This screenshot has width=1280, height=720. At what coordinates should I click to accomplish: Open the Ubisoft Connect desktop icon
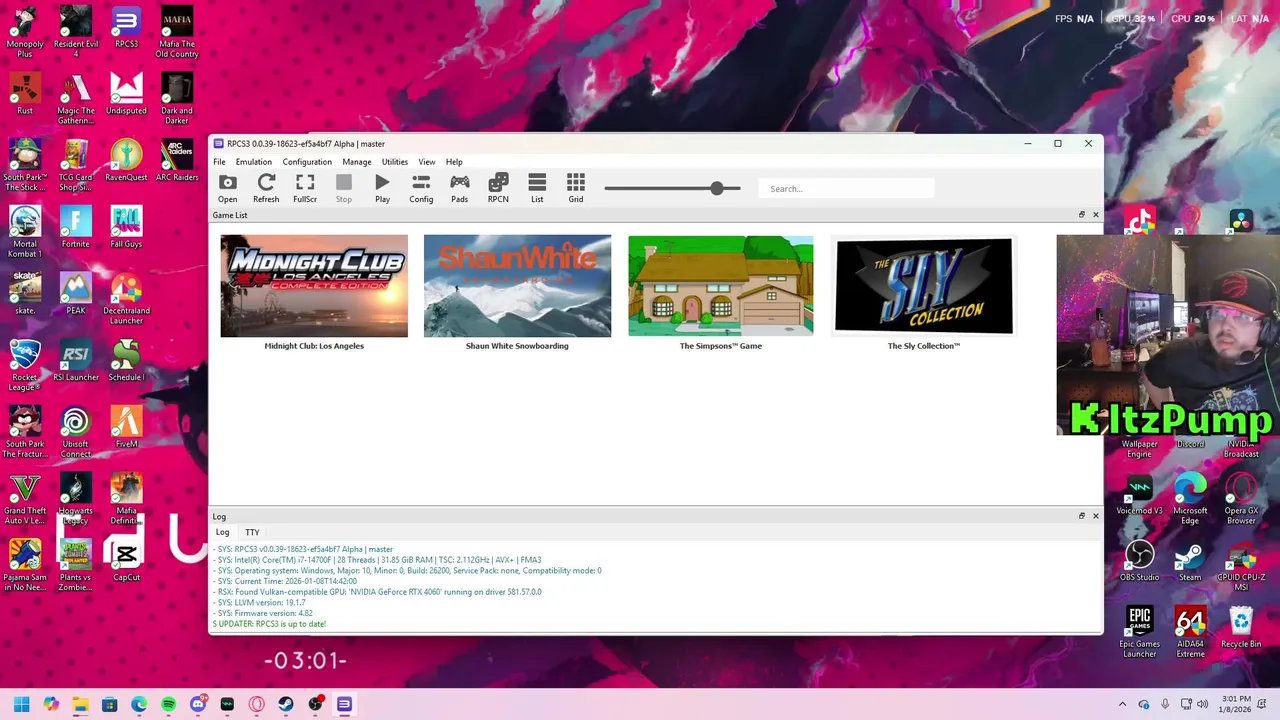pos(76,432)
